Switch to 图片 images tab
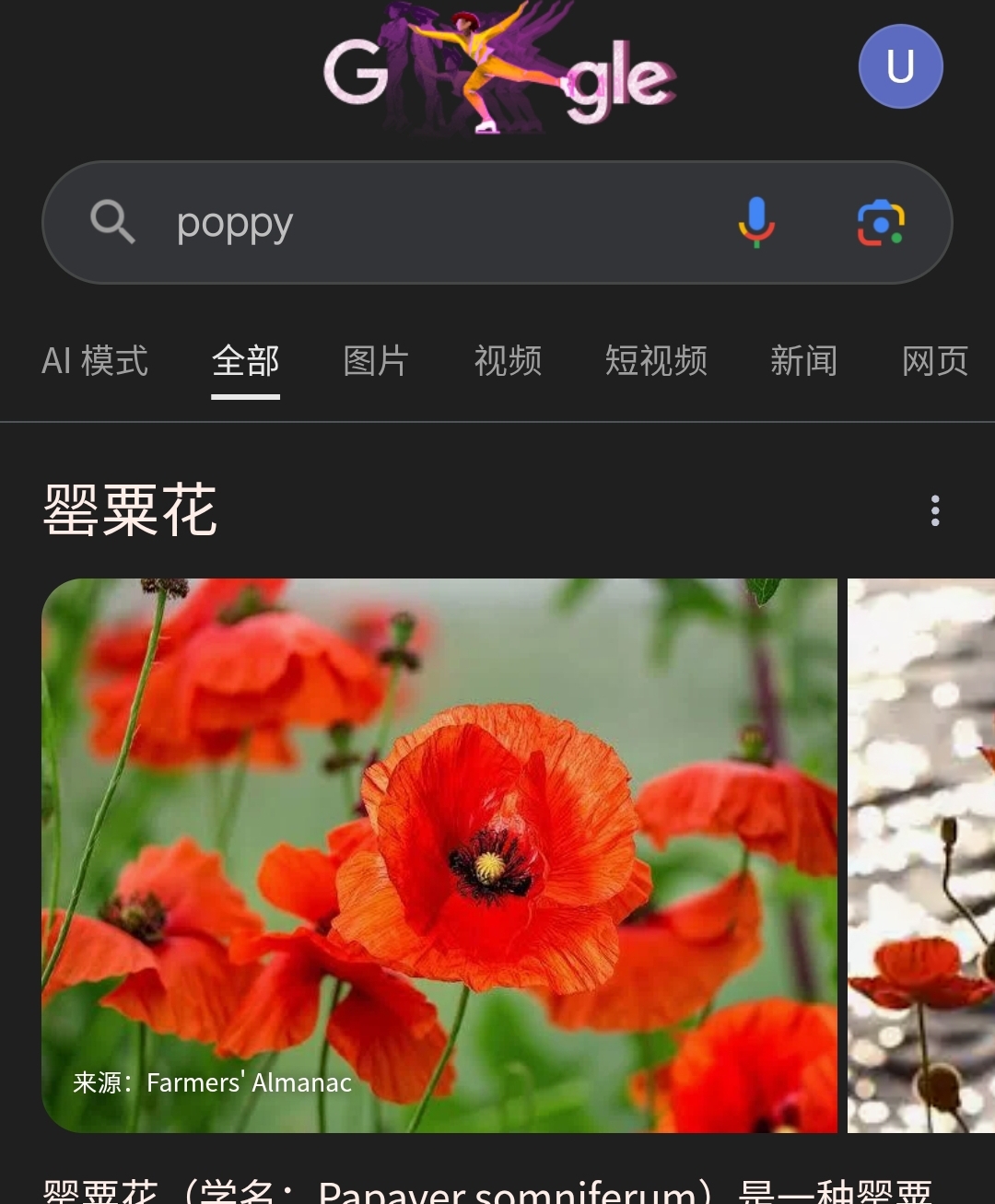The width and height of the screenshot is (995, 1204). tap(376, 360)
